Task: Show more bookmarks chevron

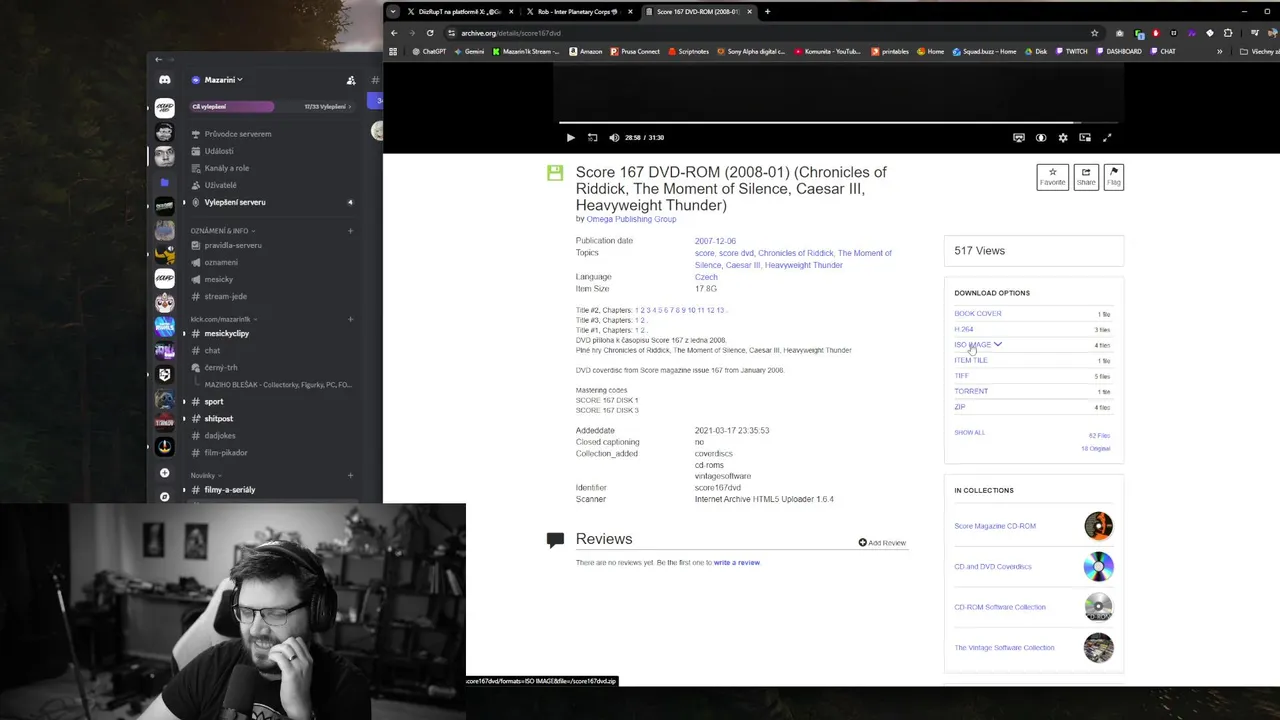Action: coord(1219,52)
